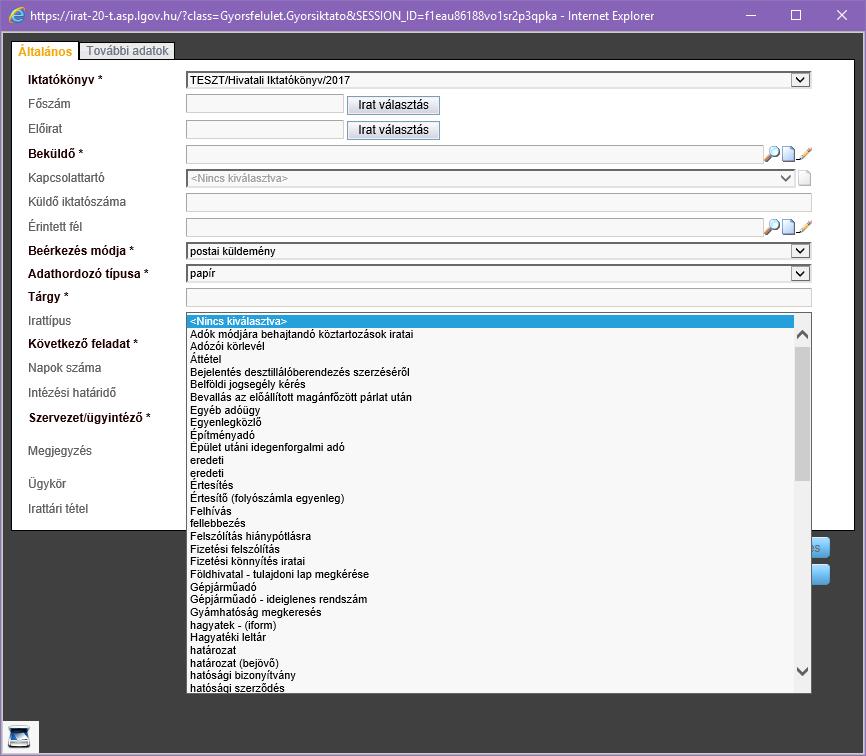866x756 pixels.
Task: Click the search magnifier icon beside Érintett fél
Action: 772,226
